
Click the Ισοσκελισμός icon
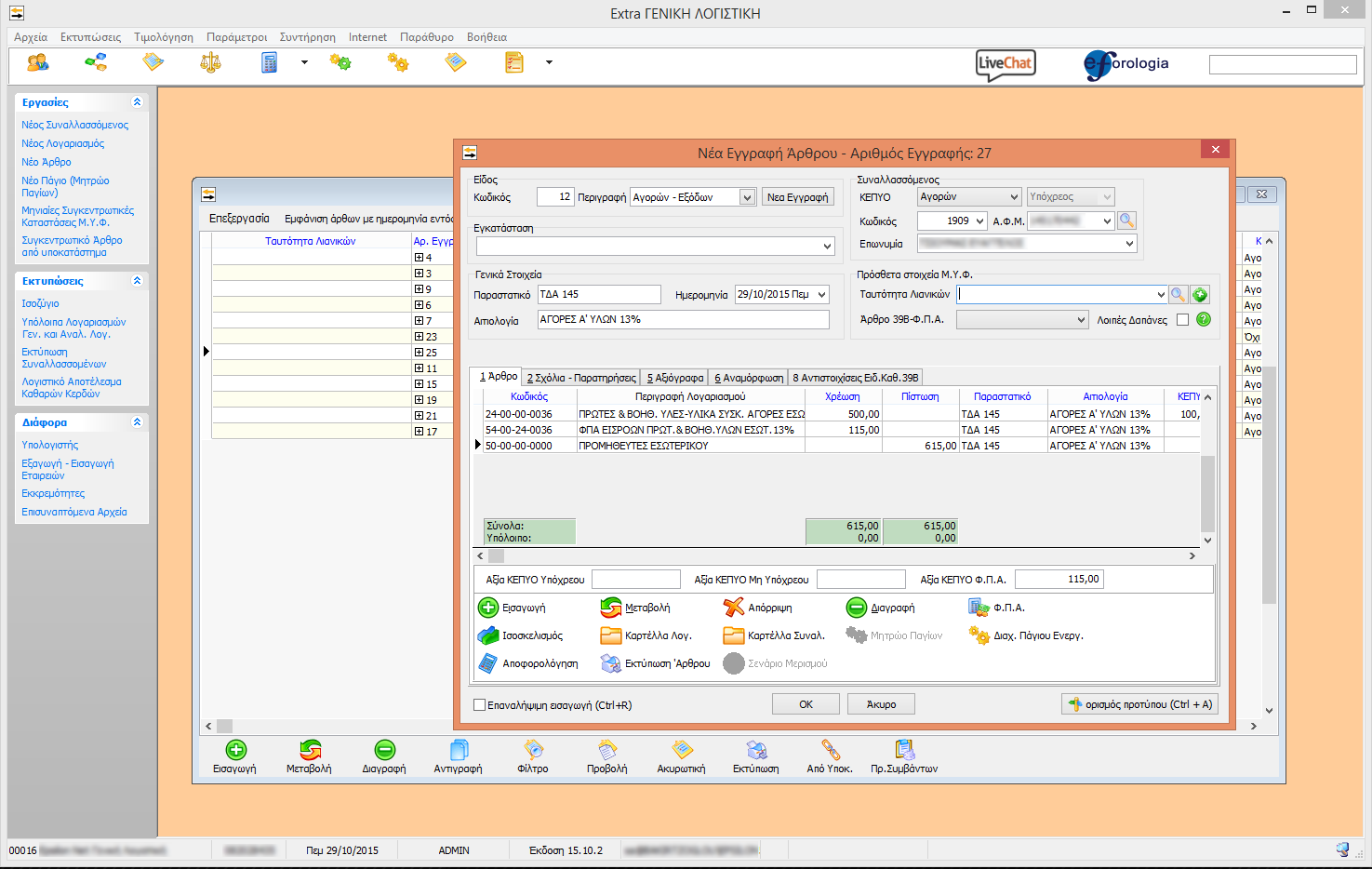pos(488,635)
